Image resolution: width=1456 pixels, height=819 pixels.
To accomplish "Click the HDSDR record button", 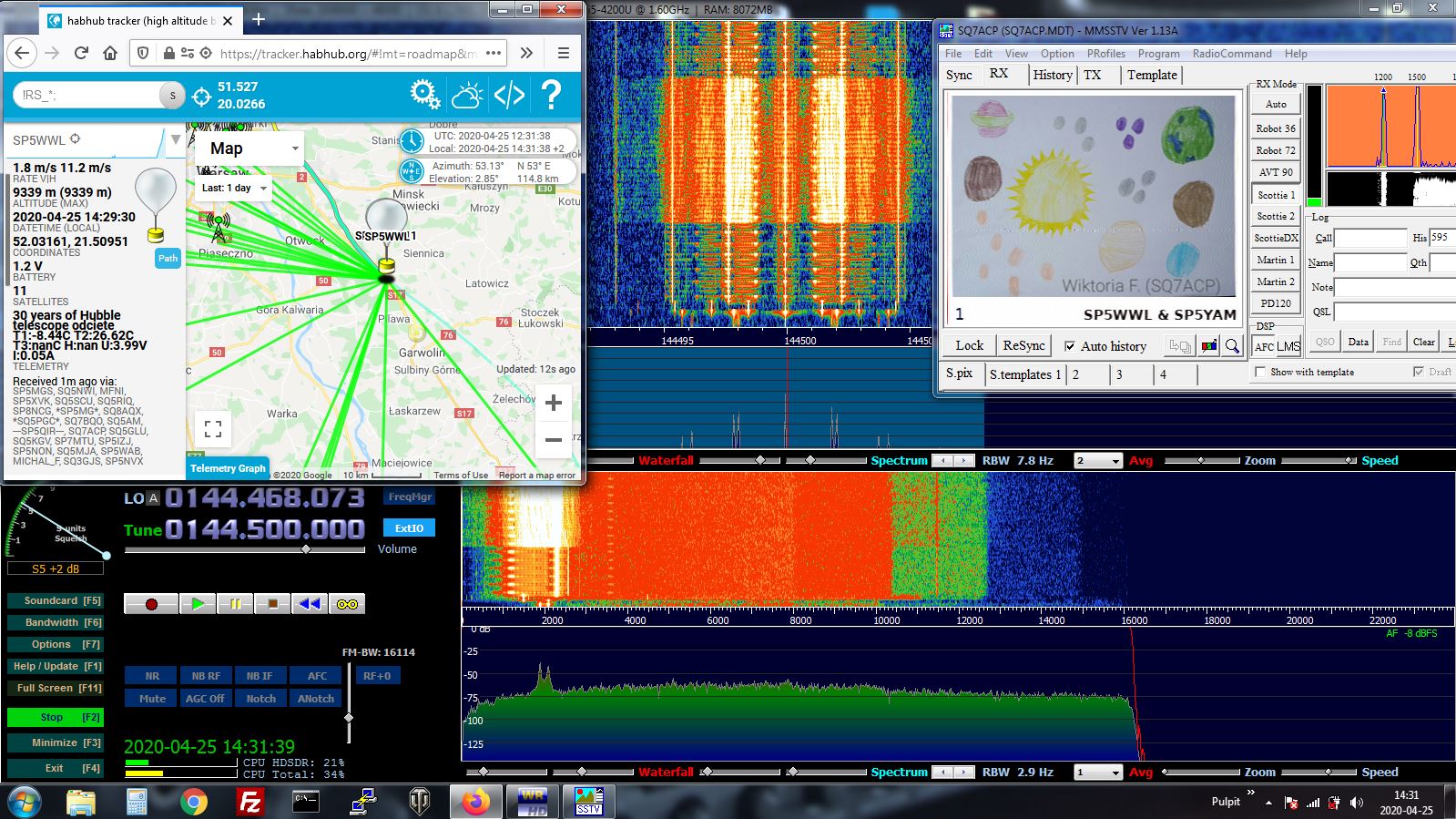I will [x=151, y=603].
